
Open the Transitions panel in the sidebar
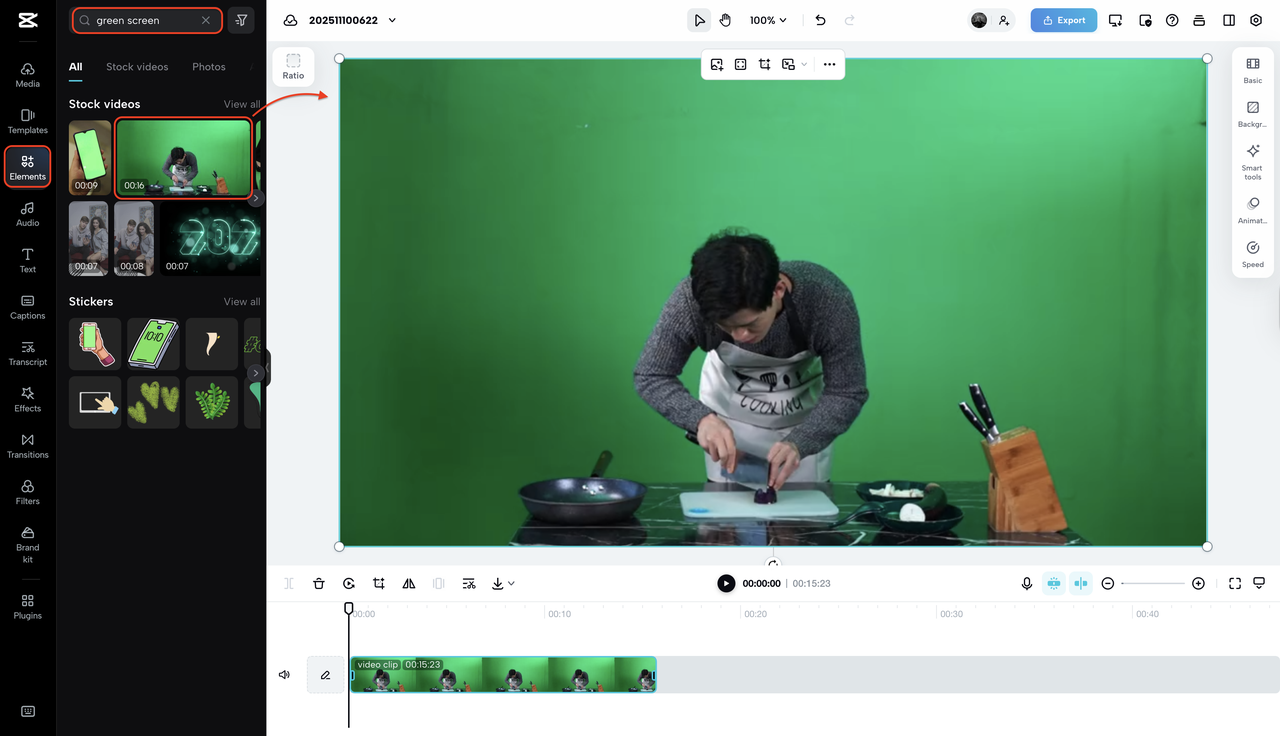(x=27, y=446)
